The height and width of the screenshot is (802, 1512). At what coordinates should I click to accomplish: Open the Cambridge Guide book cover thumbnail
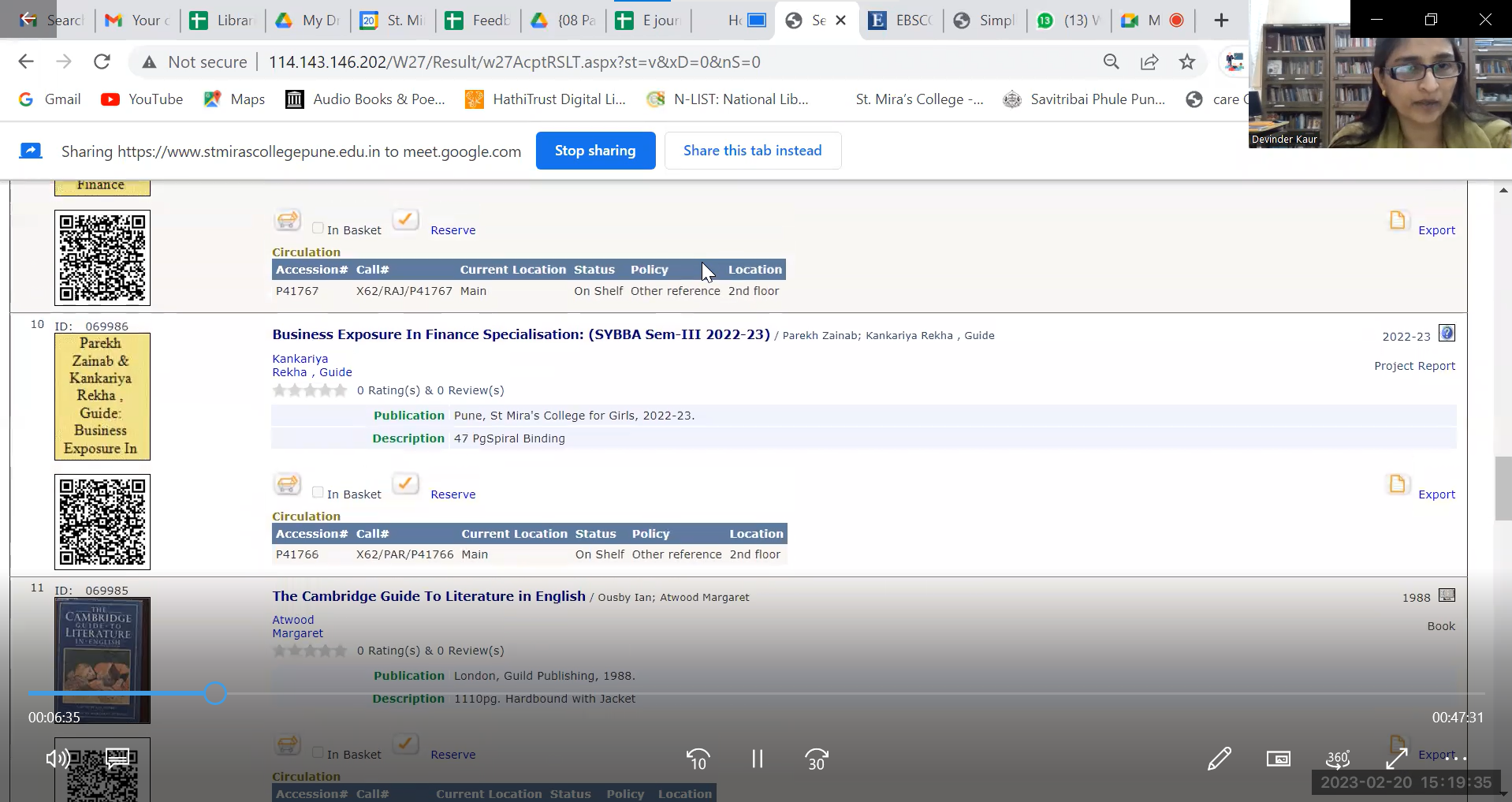[102, 660]
